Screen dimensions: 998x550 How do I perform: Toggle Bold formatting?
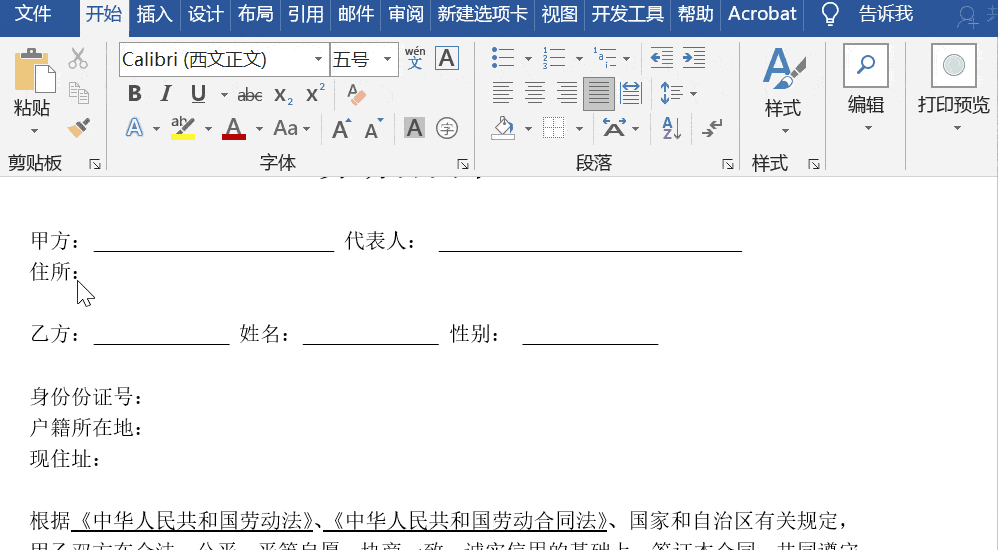pos(134,94)
